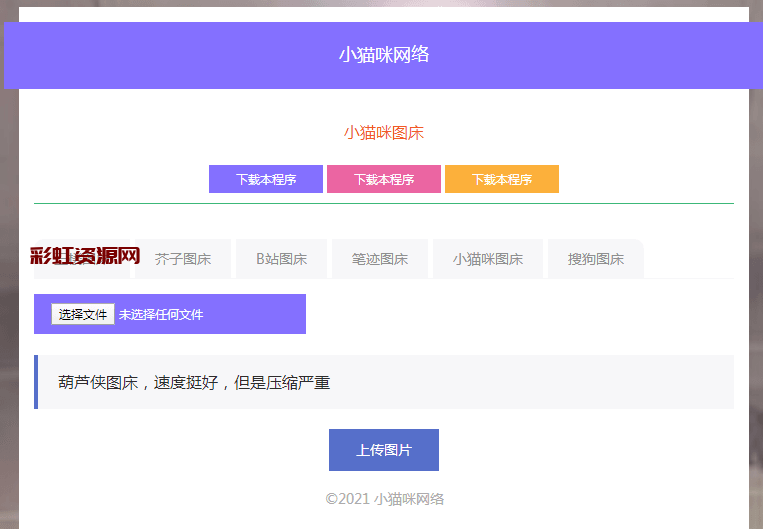The height and width of the screenshot is (529, 763).
Task: Switch to the 芥子图床 tab
Action: 183,259
